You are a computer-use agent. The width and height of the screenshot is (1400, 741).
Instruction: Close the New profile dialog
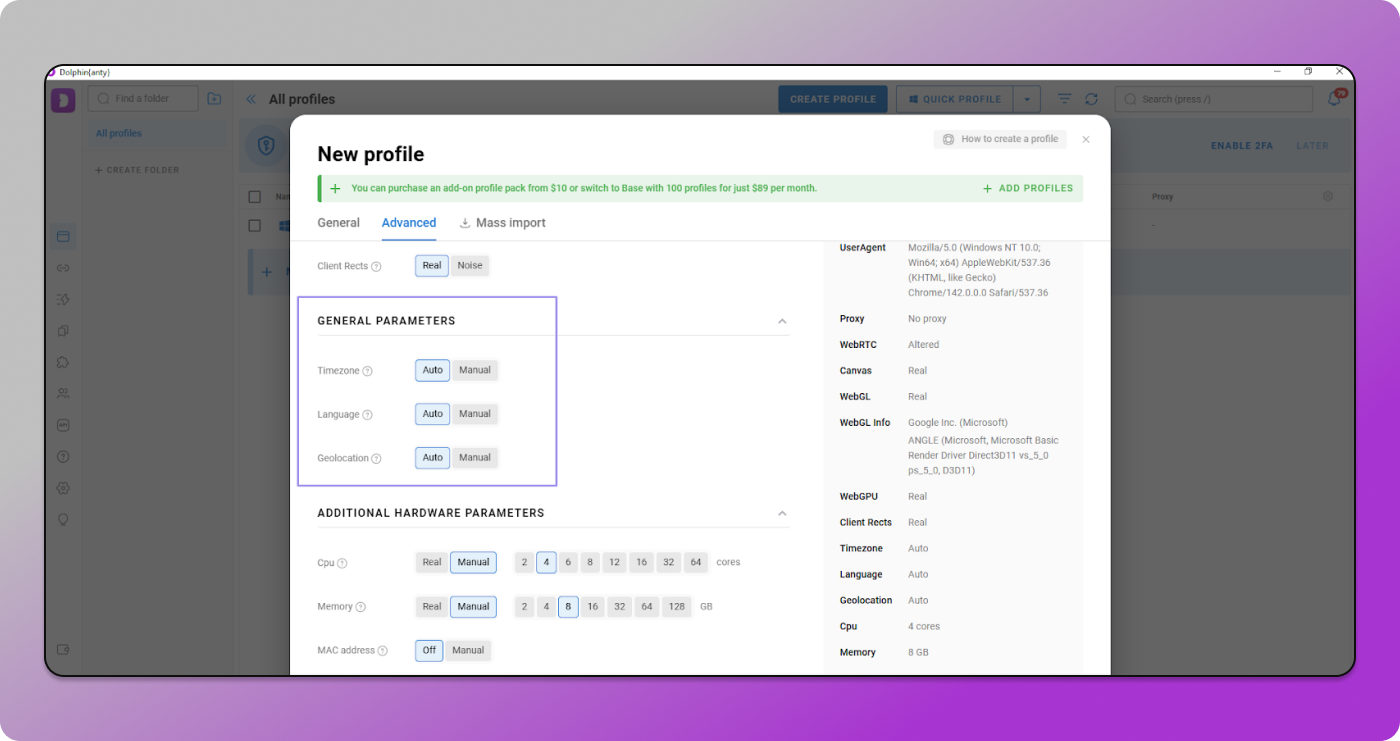pyautogui.click(x=1086, y=140)
